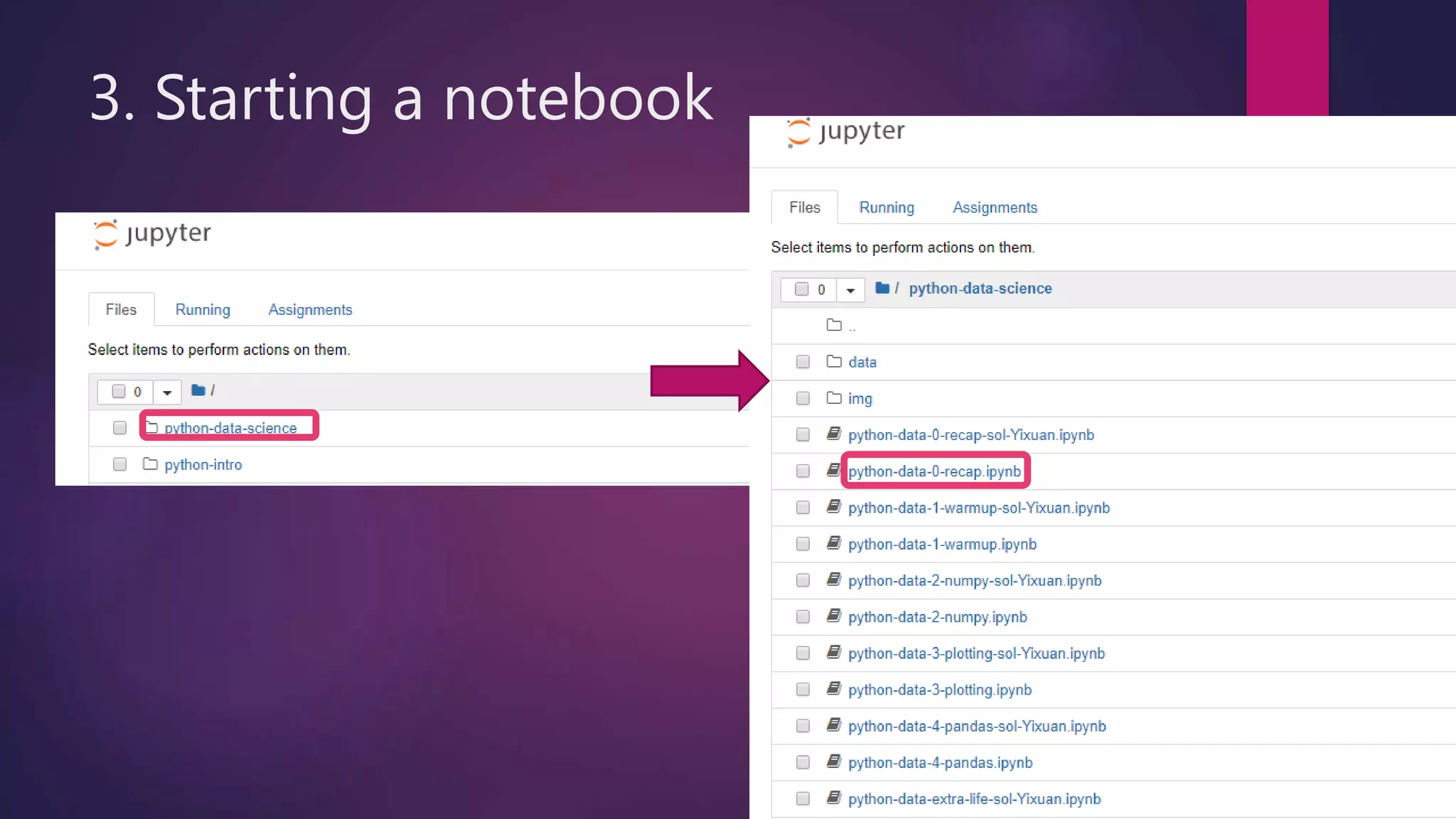The height and width of the screenshot is (819, 1456).
Task: Open python-data-2-numpy-sol-Yixuan.ipynb notebook
Action: coord(975,581)
